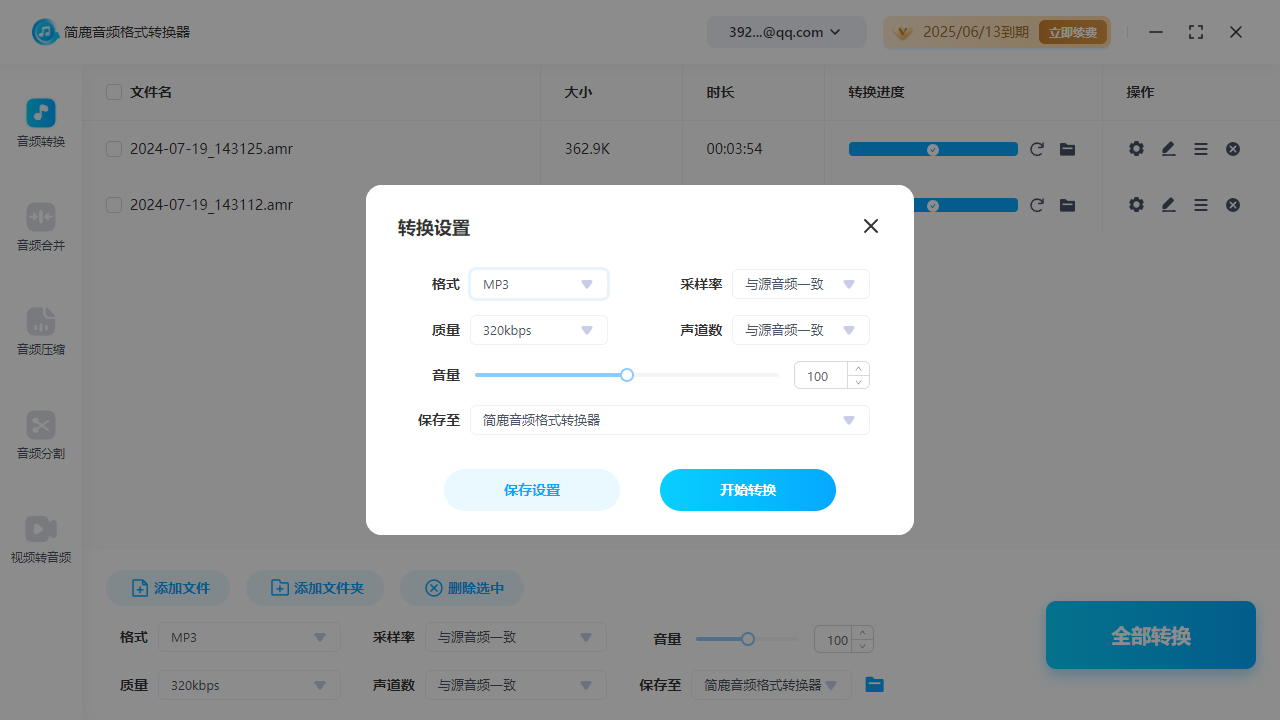The image size is (1280, 720).
Task: Open the 音频压缩 panel
Action: pyautogui.click(x=40, y=333)
